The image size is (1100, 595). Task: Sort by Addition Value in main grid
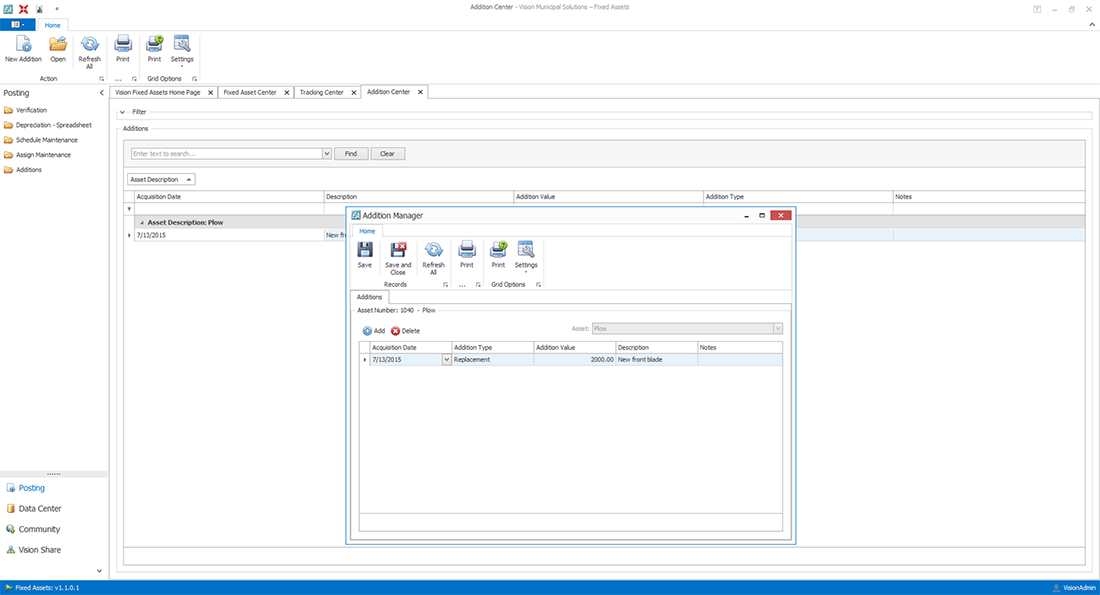point(608,196)
